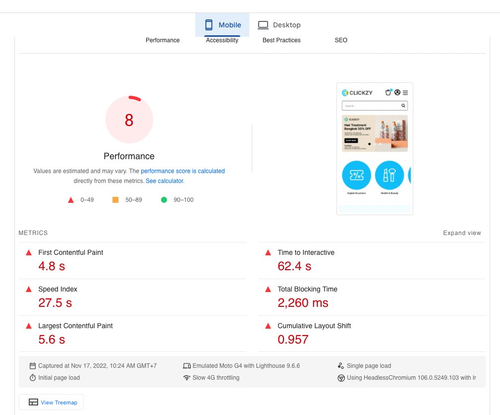Jump to the Accessibility category
This screenshot has width=500, height=415.
(222, 40)
